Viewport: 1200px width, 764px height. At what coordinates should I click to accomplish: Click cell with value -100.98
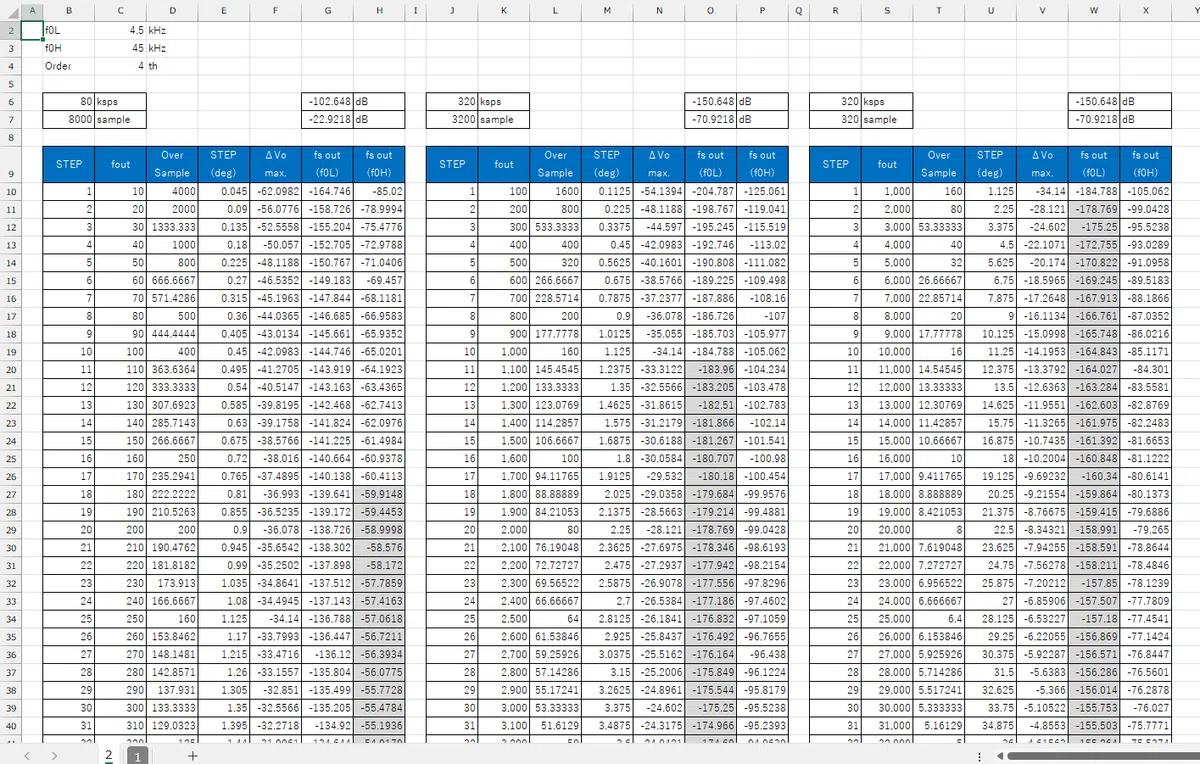762,458
